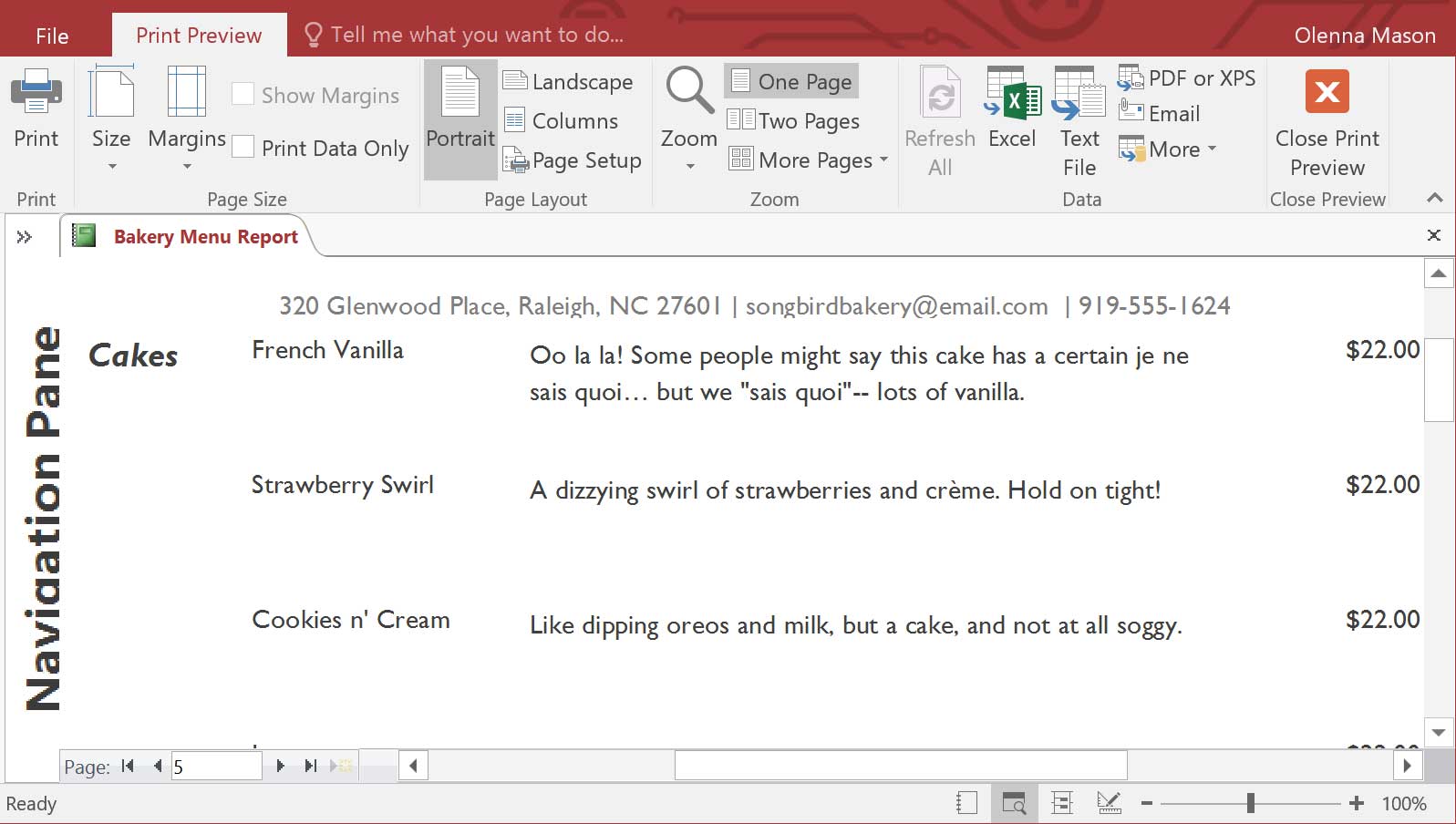Open the Size dropdown
Viewport: 1456px width, 824px height.
coord(111,118)
